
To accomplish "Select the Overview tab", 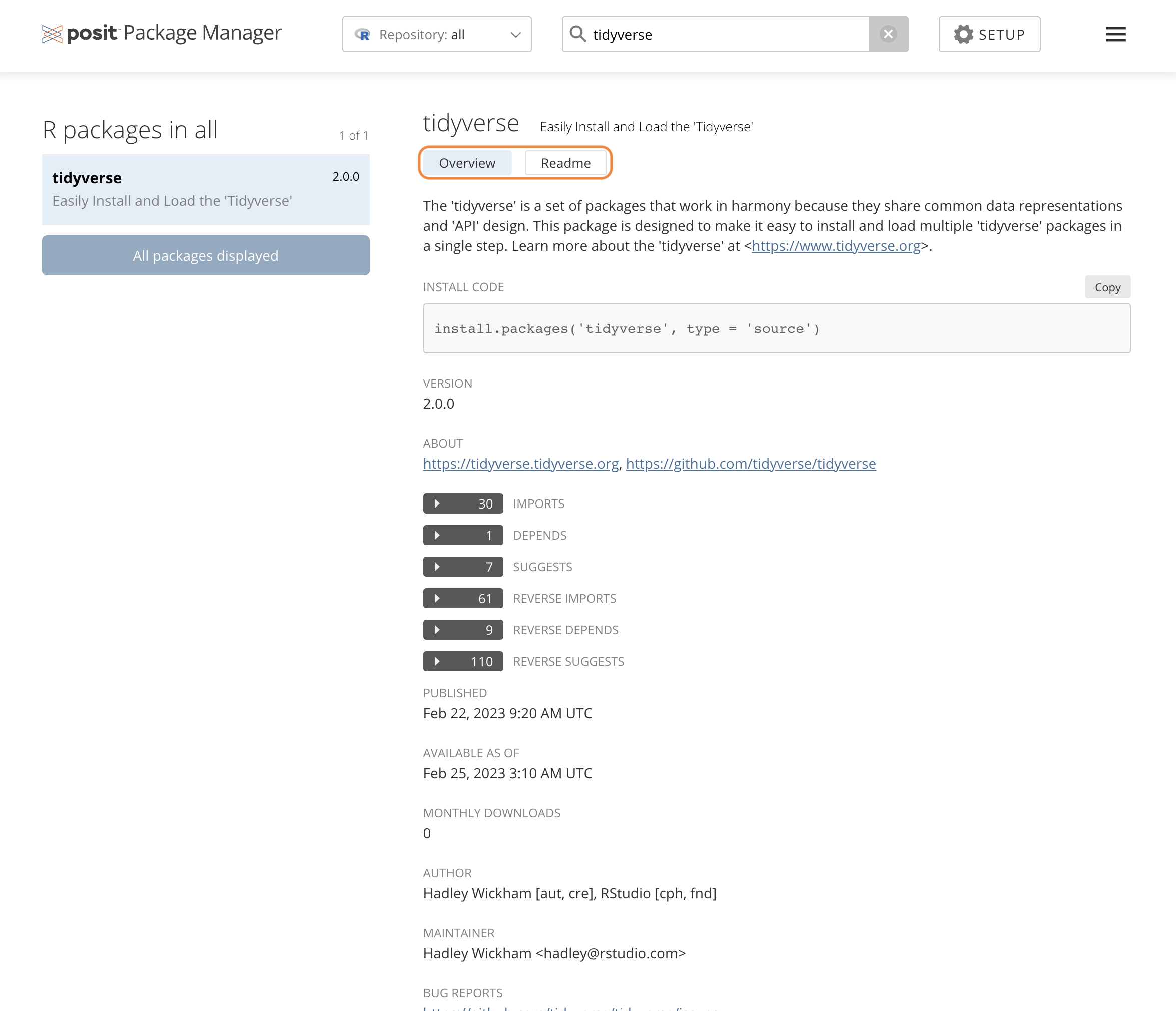I will pos(467,163).
